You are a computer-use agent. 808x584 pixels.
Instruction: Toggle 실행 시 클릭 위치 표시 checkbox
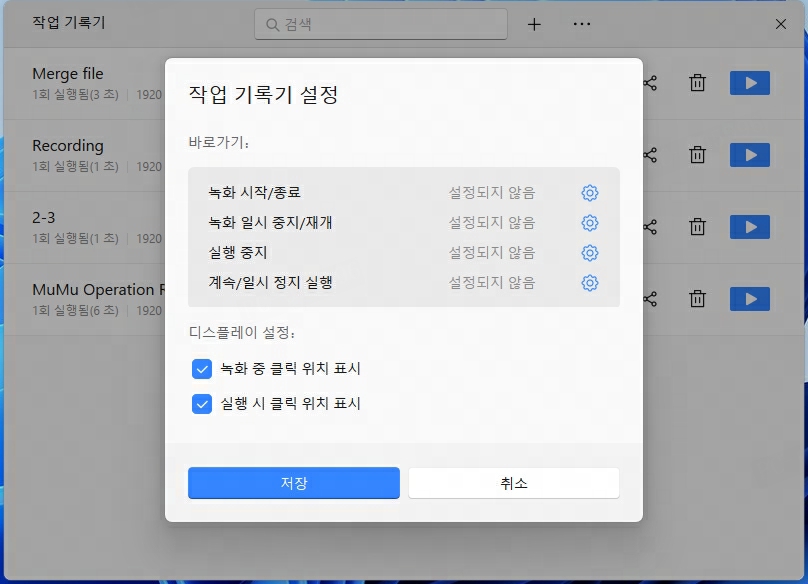[x=201, y=404]
